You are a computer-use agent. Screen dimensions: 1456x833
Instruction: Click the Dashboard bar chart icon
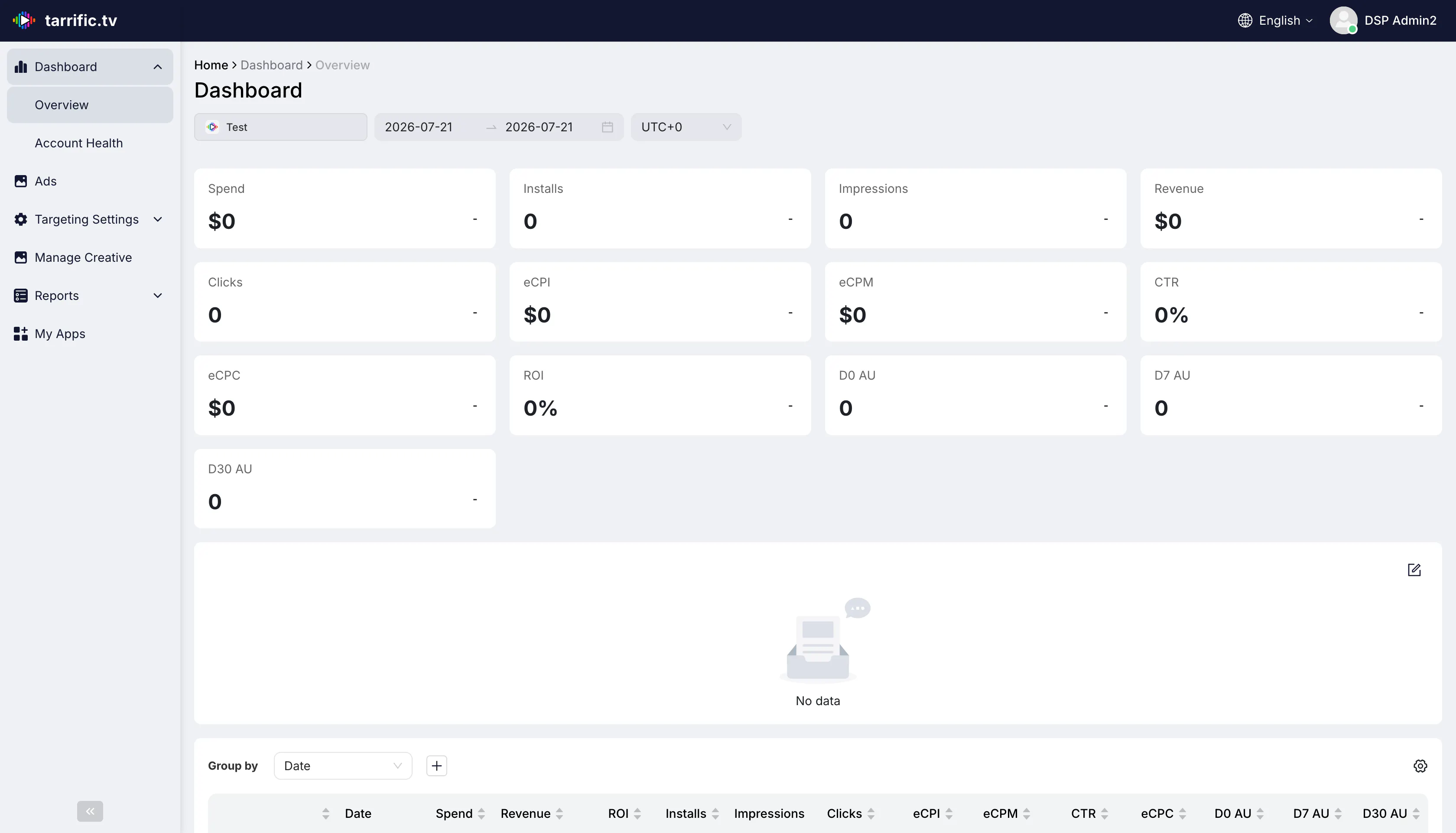pos(21,67)
